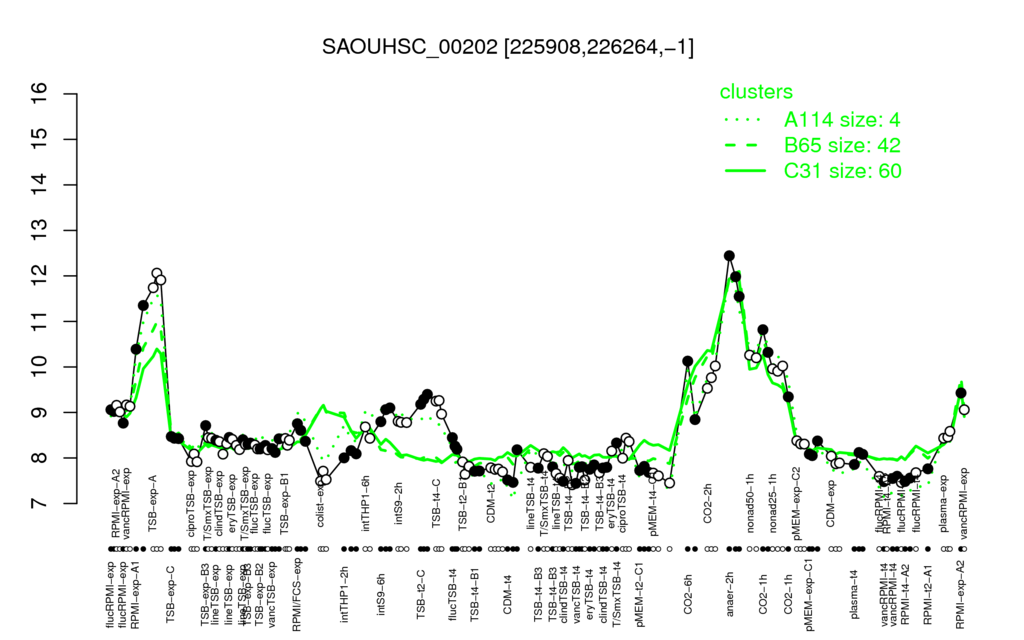The width and height of the screenshot is (1024, 640).
Task: Click the 'RPMI/FCS-exp' condition label
Action: [296, 595]
